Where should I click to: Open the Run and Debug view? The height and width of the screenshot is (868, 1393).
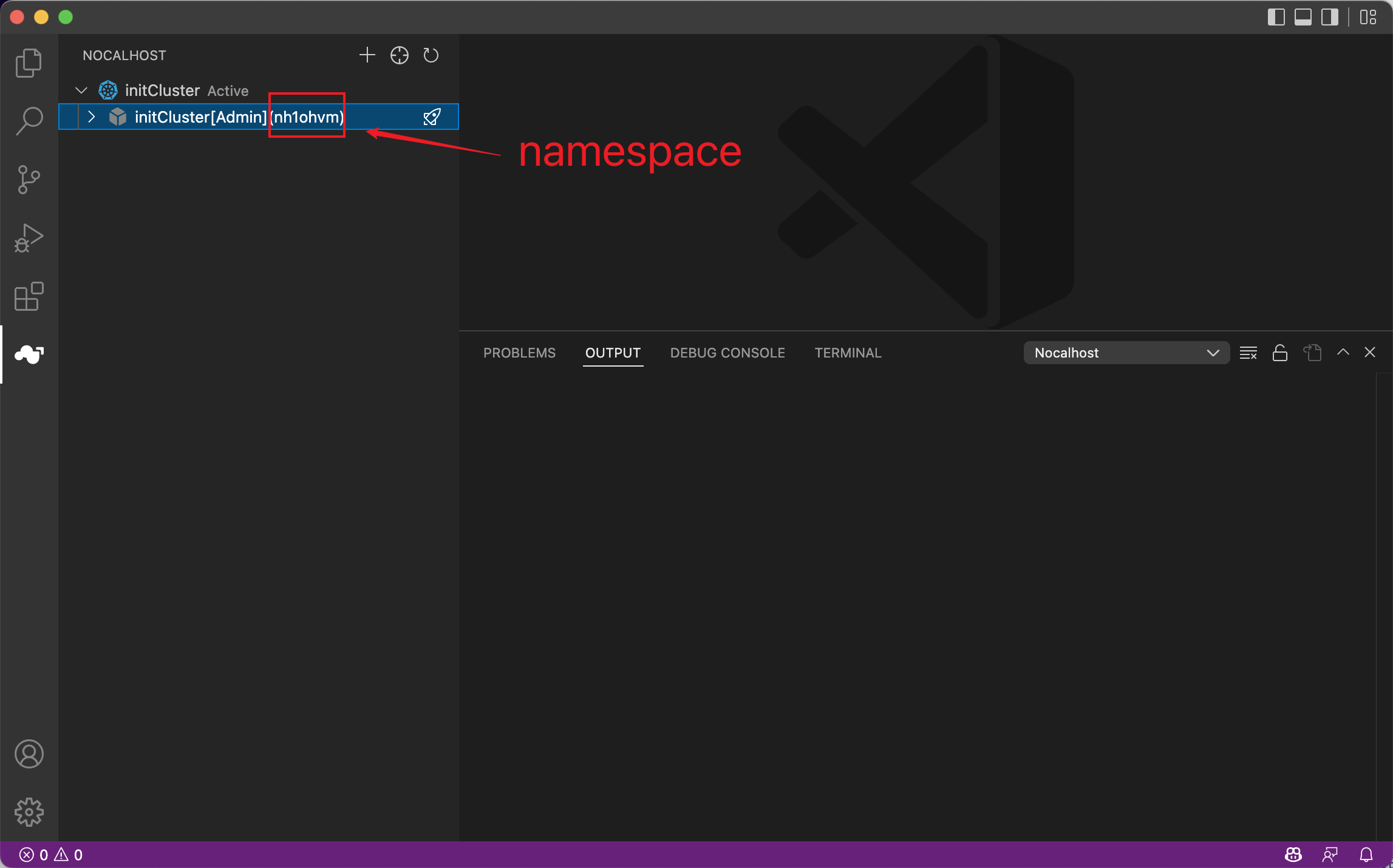click(29, 238)
